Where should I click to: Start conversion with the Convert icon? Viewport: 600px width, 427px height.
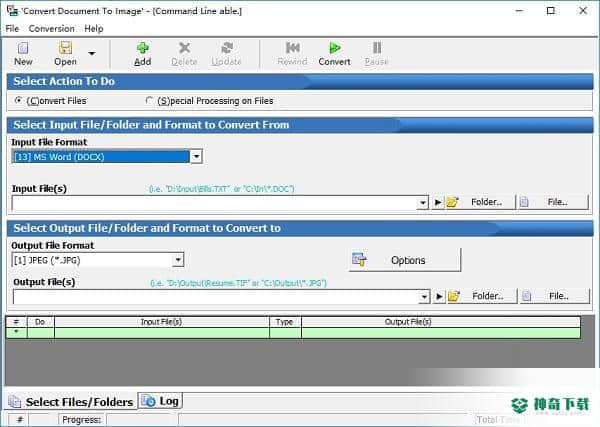tap(334, 54)
